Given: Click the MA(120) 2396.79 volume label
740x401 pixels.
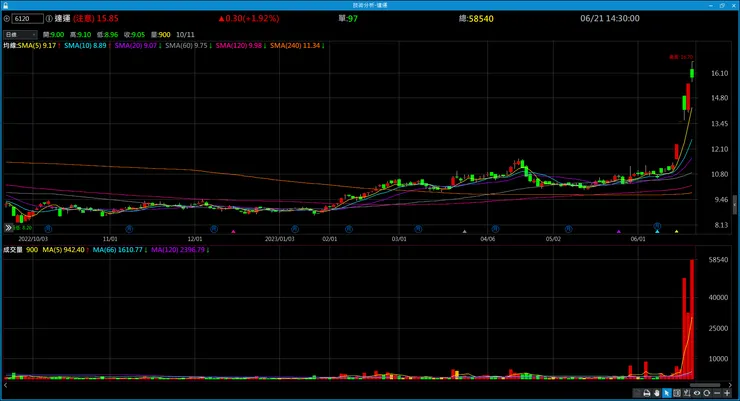Looking at the screenshot, I should [x=179, y=250].
